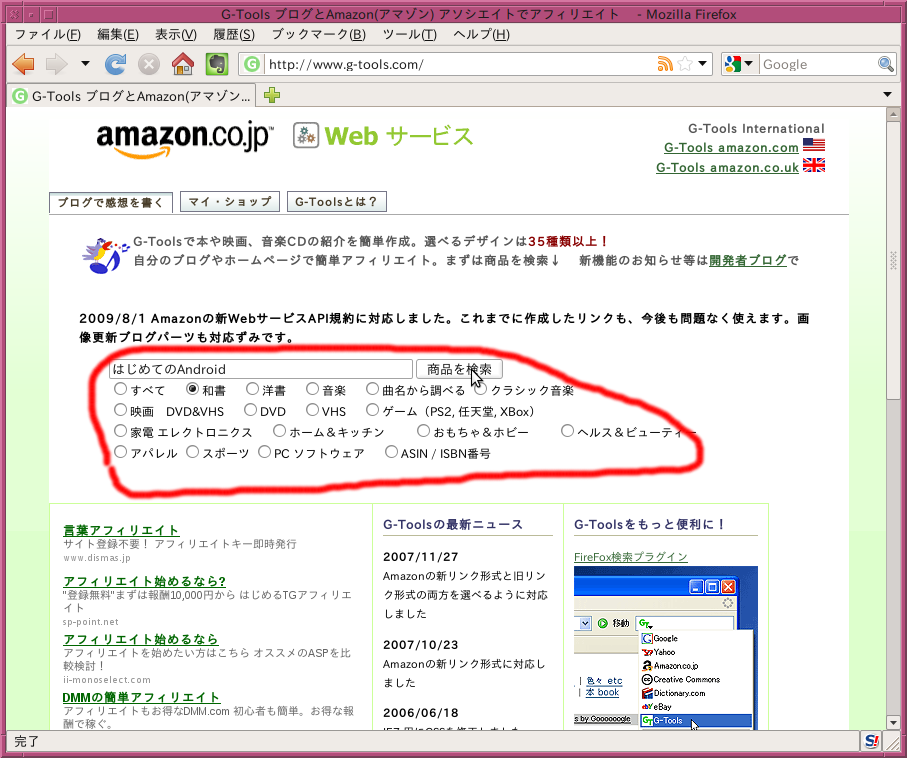This screenshot has height=758, width=907.
Task: Open the window menu icon in title bar
Action: [x=14, y=14]
